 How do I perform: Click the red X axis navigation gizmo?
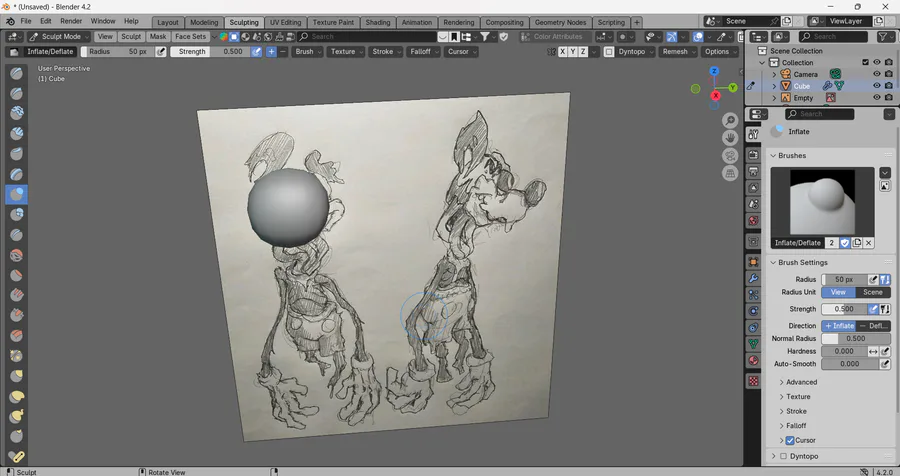click(x=715, y=96)
